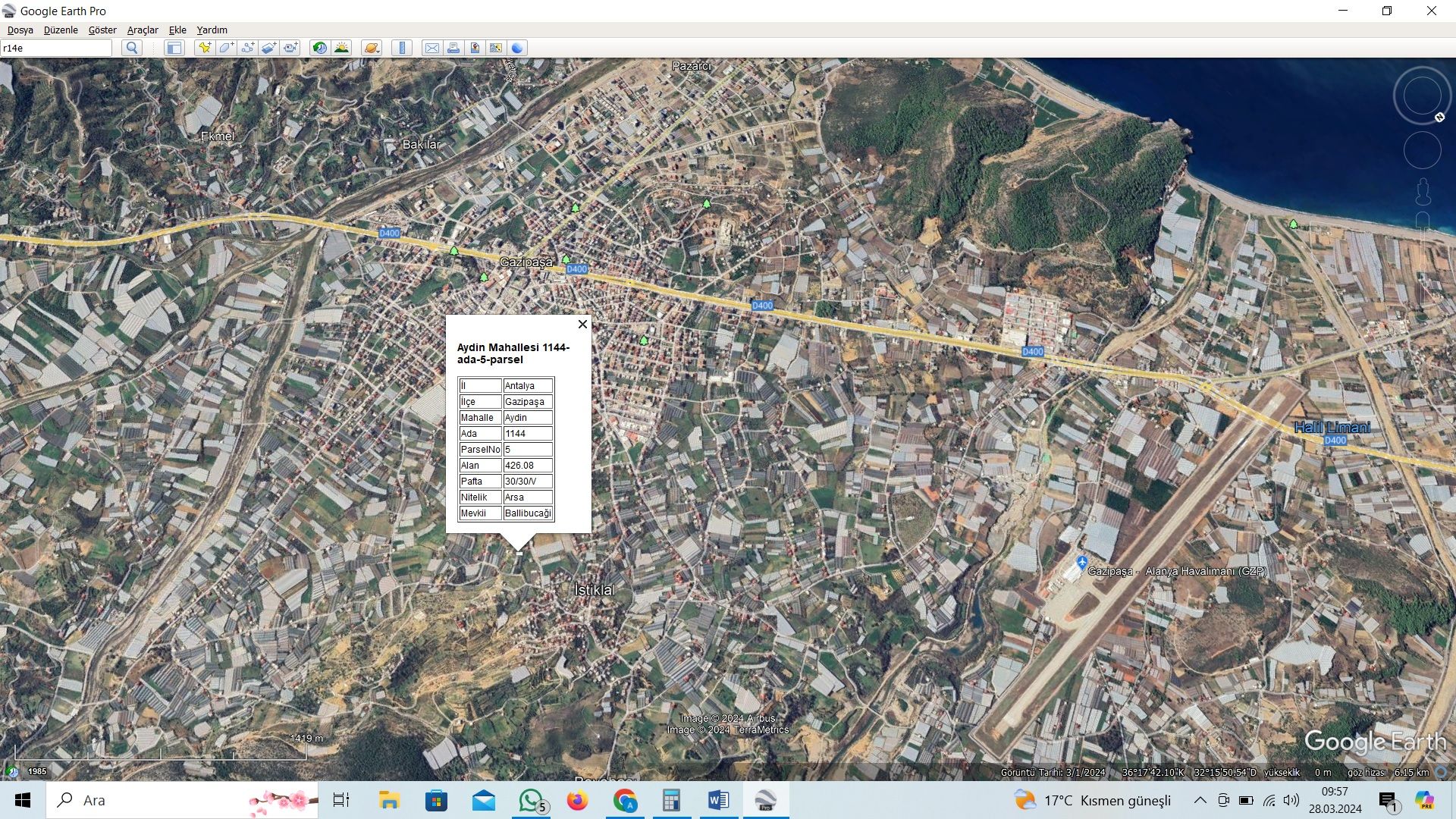Record a tour
Viewport: 1456px width, 819px height.
[x=290, y=48]
